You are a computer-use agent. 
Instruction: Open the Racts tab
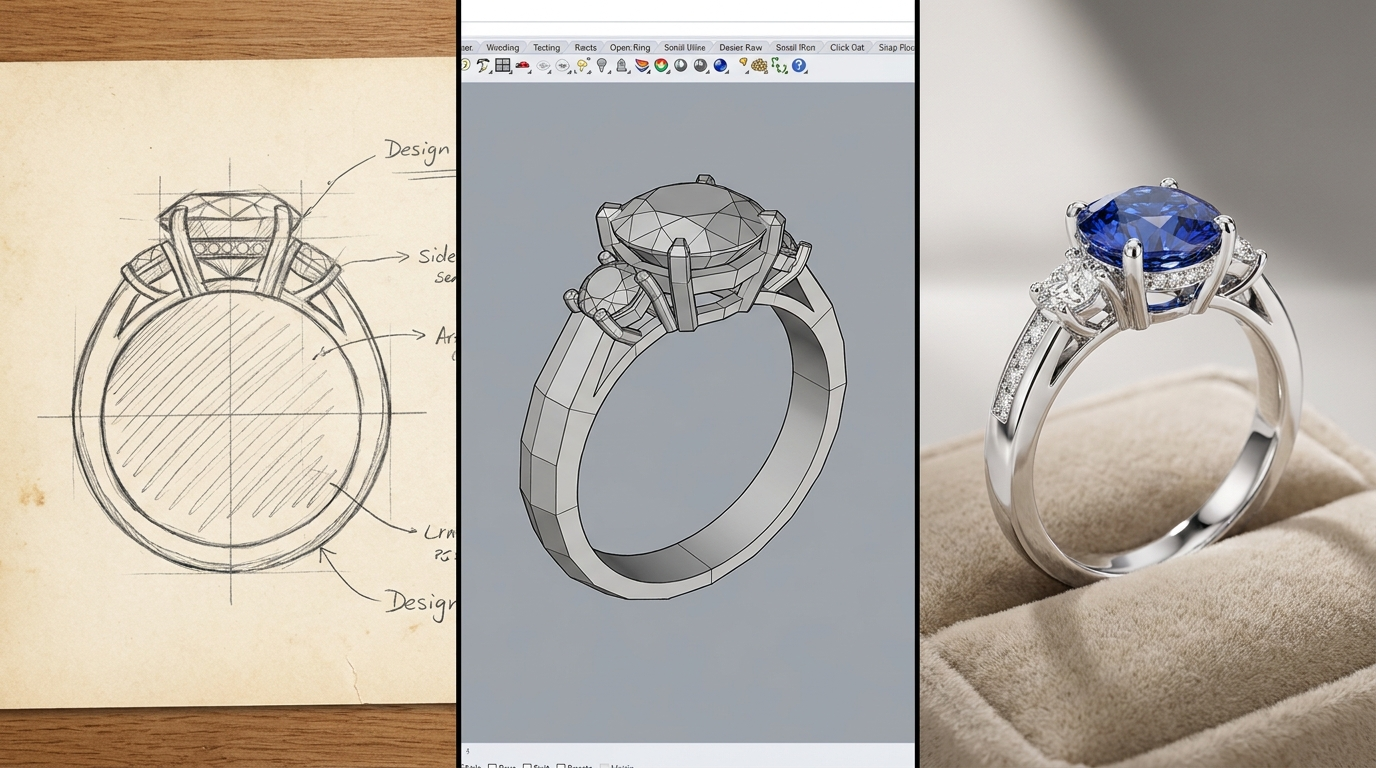click(586, 47)
